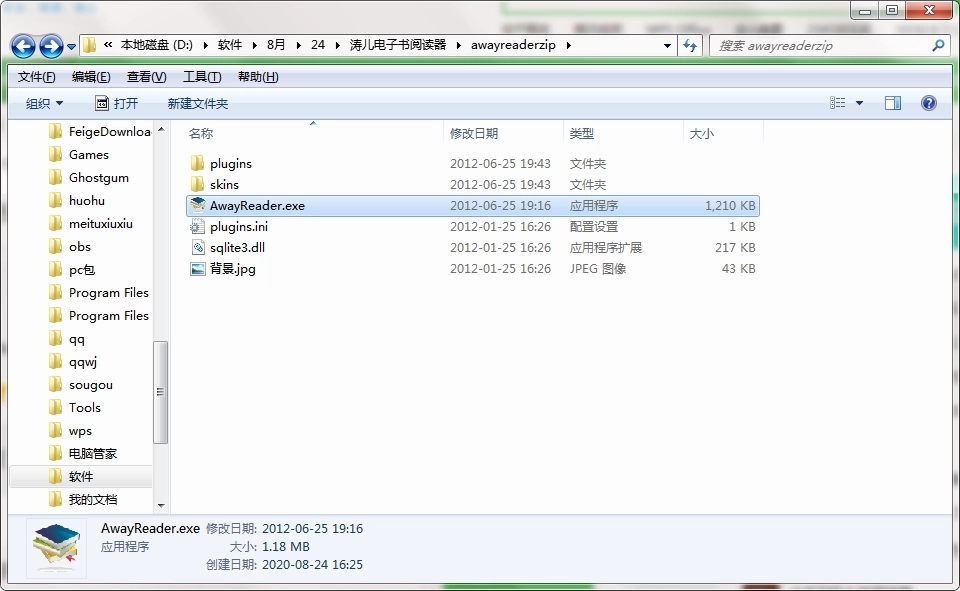Expand the 组织 dropdown

click(x=45, y=102)
